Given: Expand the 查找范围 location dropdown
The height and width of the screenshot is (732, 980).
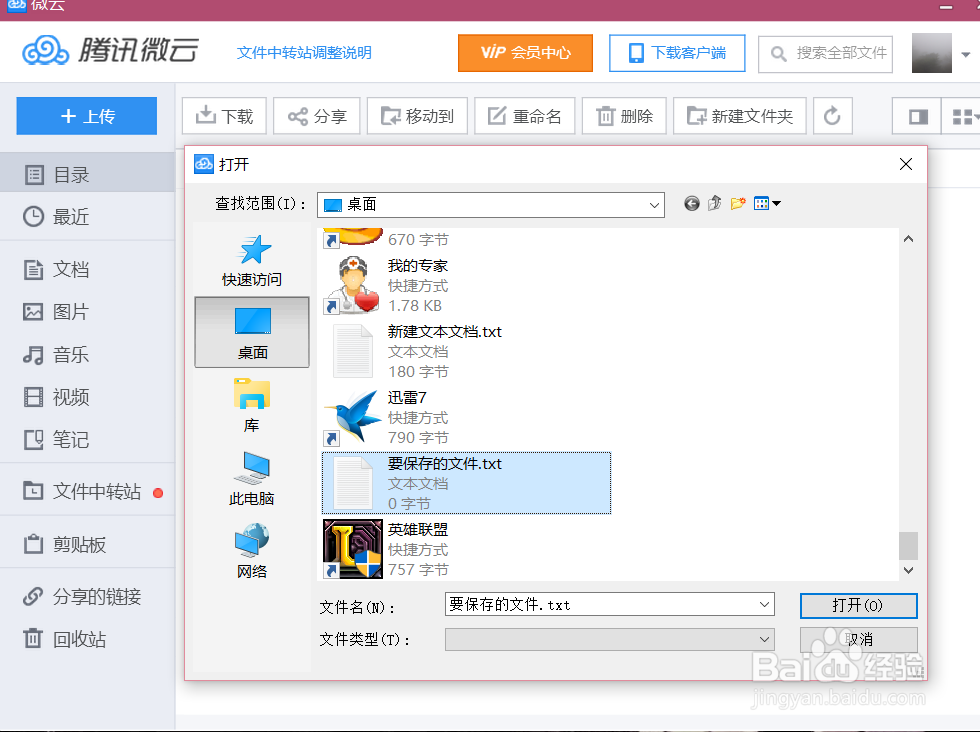Looking at the screenshot, I should 654,205.
